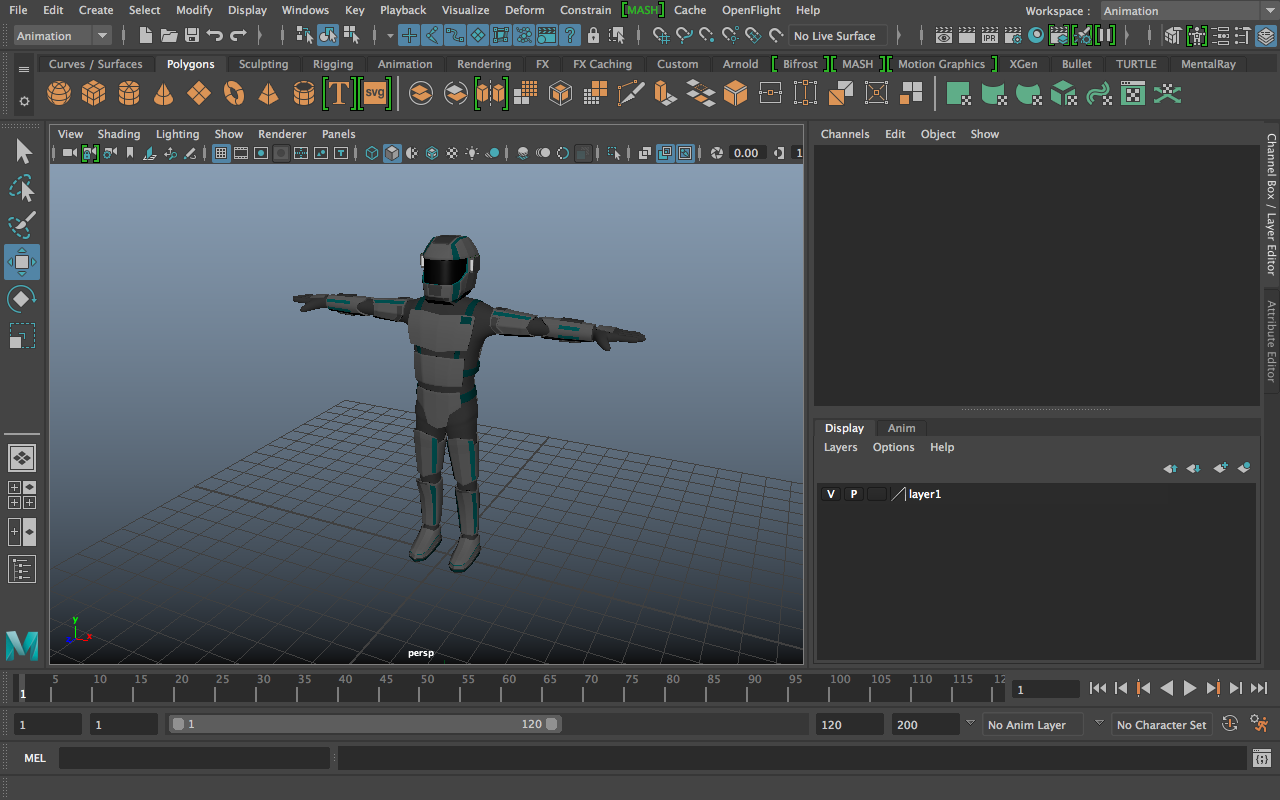Open the shelf tab list menu
Screen dimensions: 1280x800
(24, 70)
